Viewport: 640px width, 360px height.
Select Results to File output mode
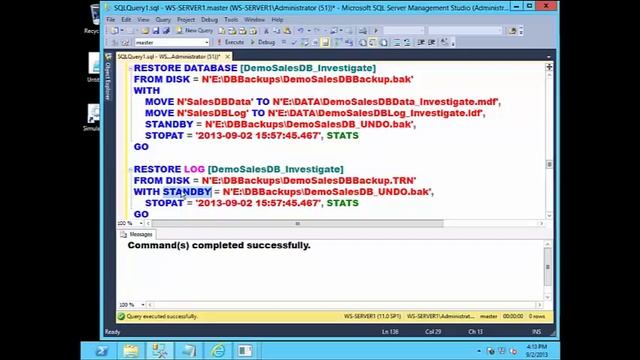pos(383,42)
